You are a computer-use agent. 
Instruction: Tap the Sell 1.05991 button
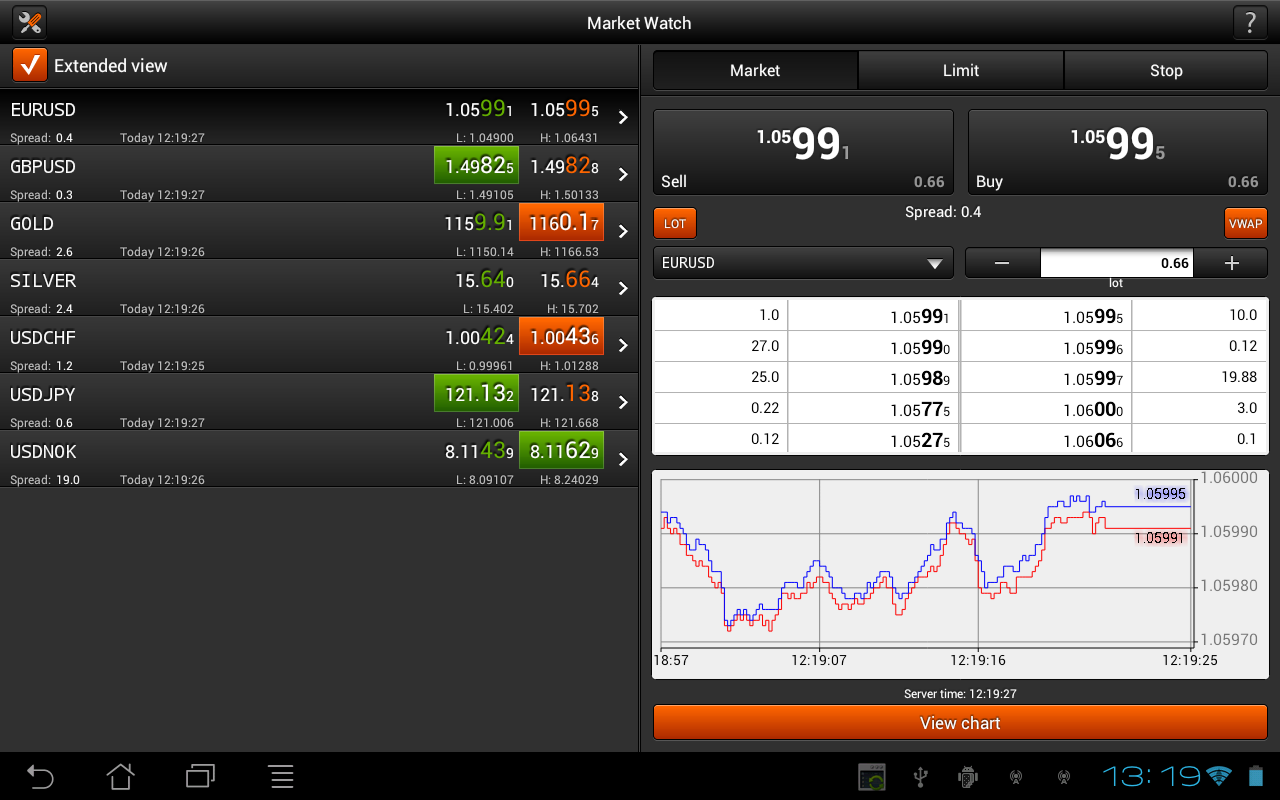[803, 152]
